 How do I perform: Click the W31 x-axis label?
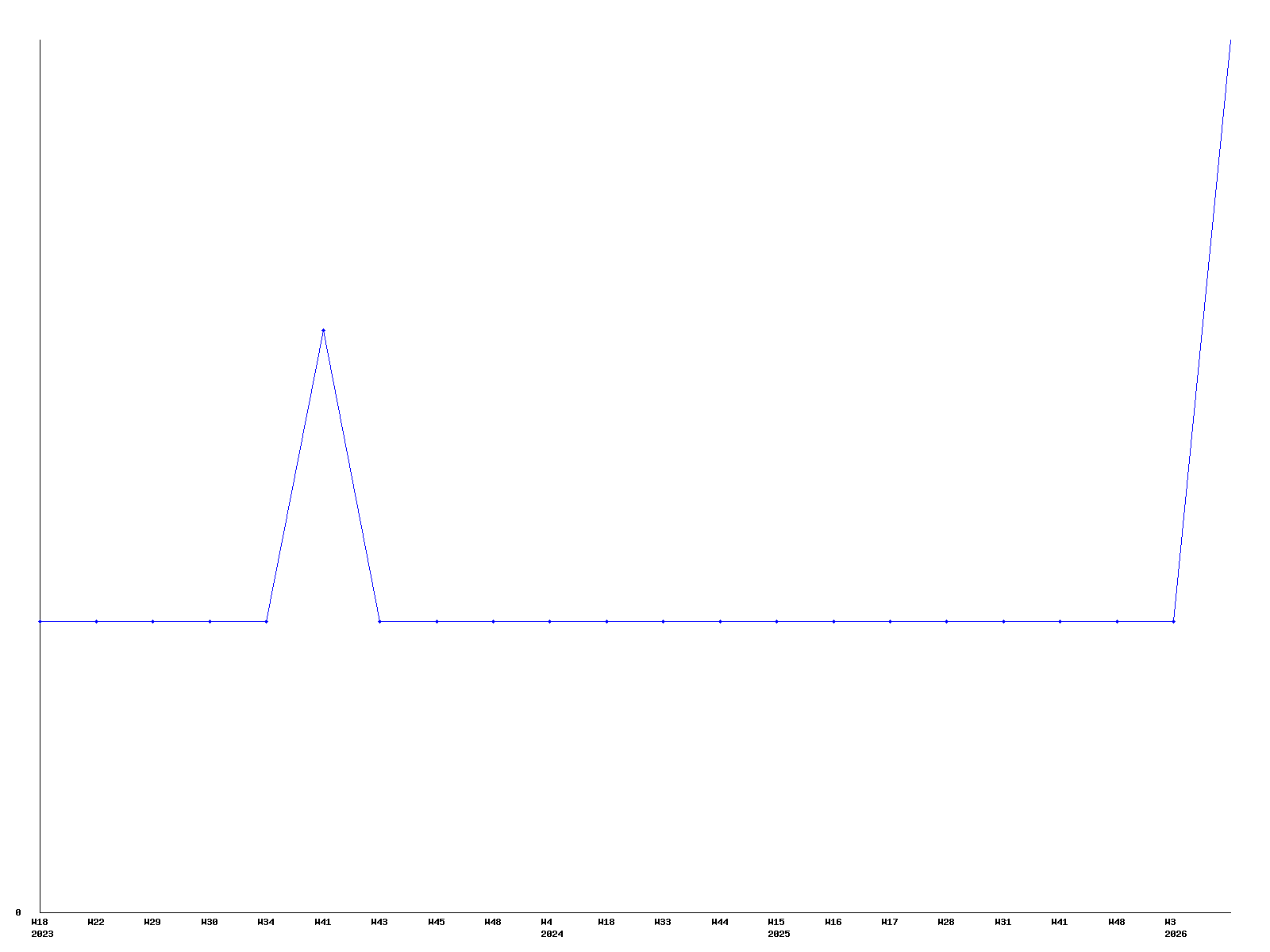pyautogui.click(x=1003, y=922)
